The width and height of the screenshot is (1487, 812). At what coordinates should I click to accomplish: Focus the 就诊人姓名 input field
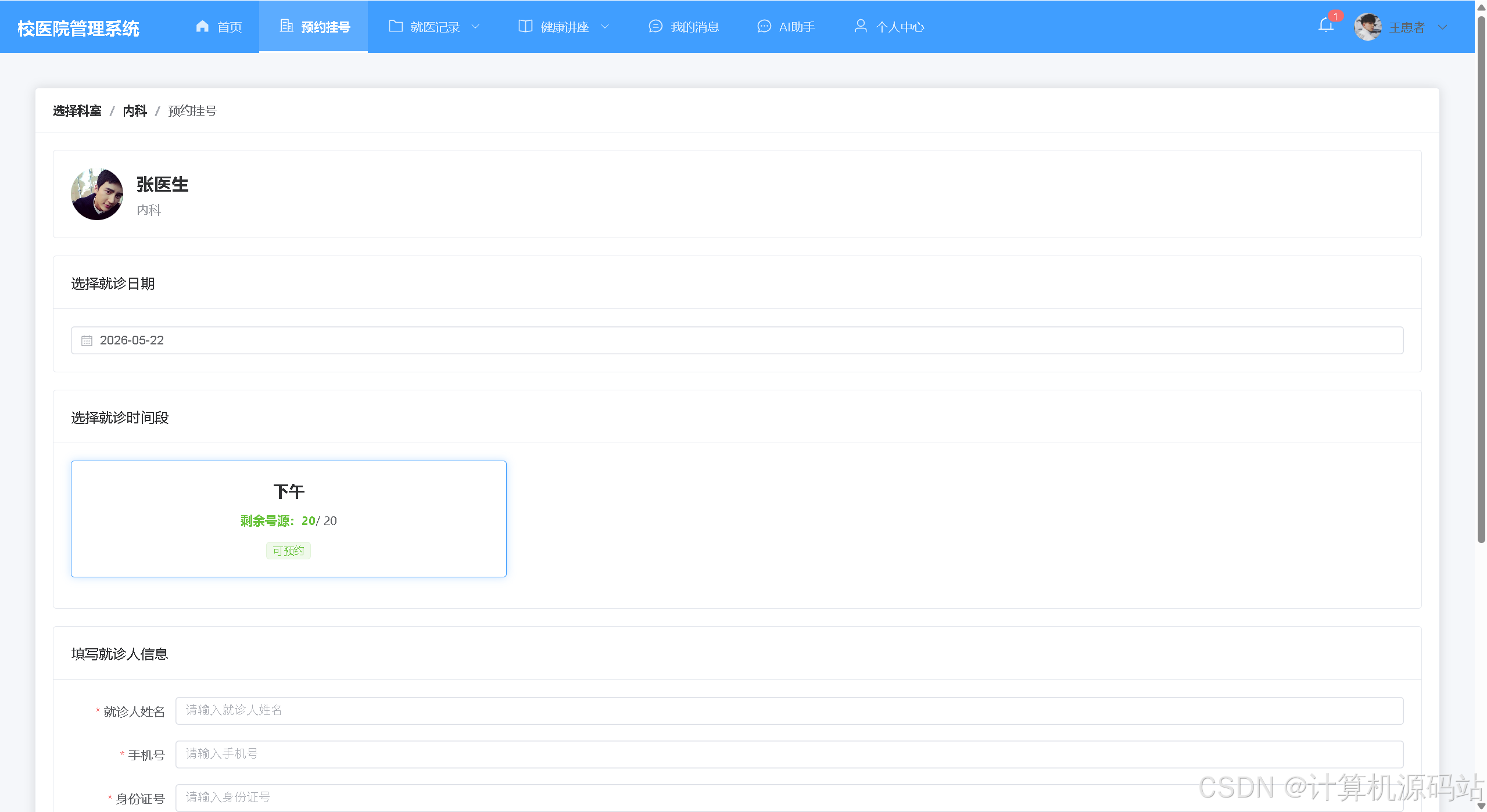[x=789, y=710]
